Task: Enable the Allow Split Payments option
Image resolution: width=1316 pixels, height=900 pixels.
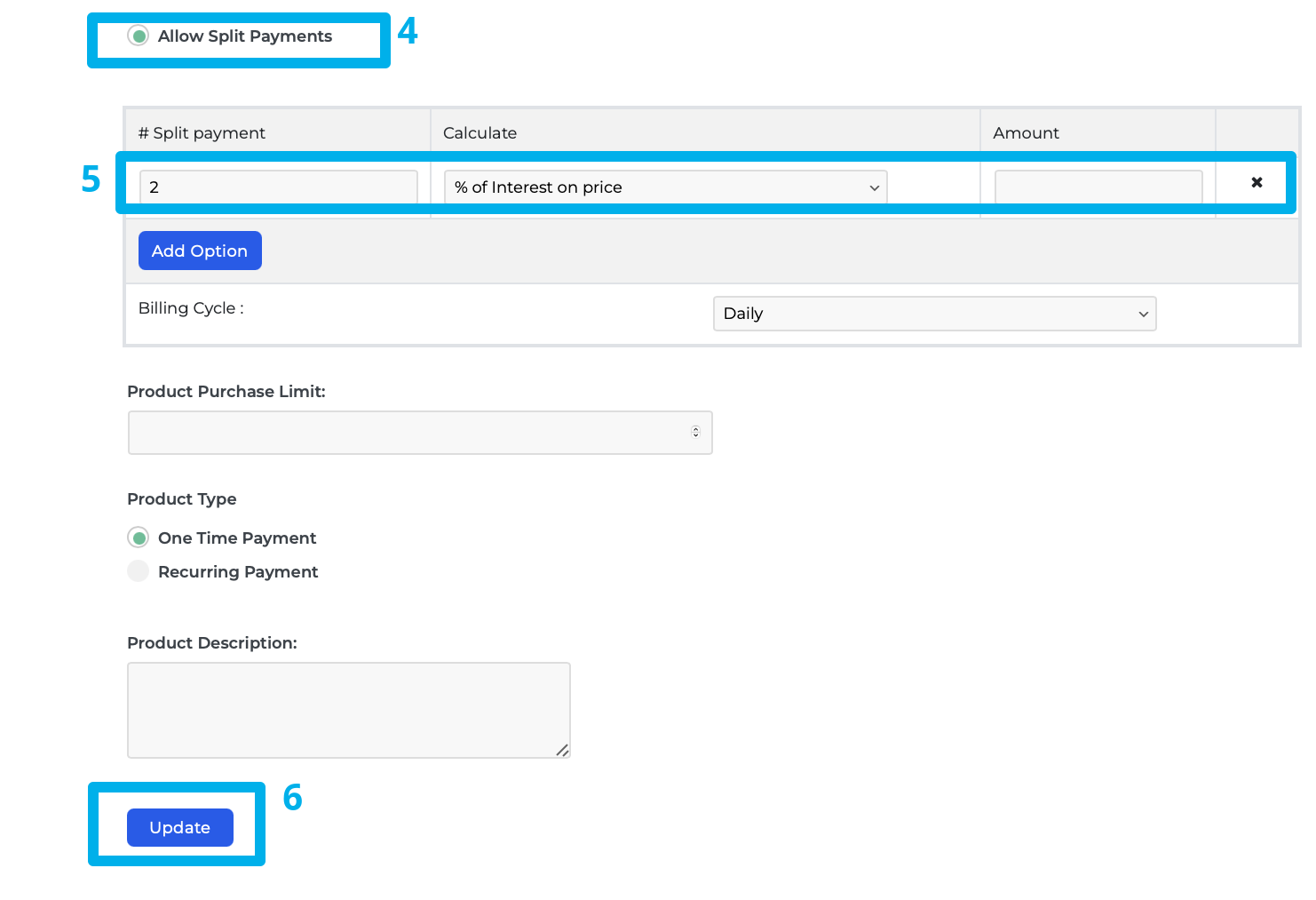Action: [139, 36]
